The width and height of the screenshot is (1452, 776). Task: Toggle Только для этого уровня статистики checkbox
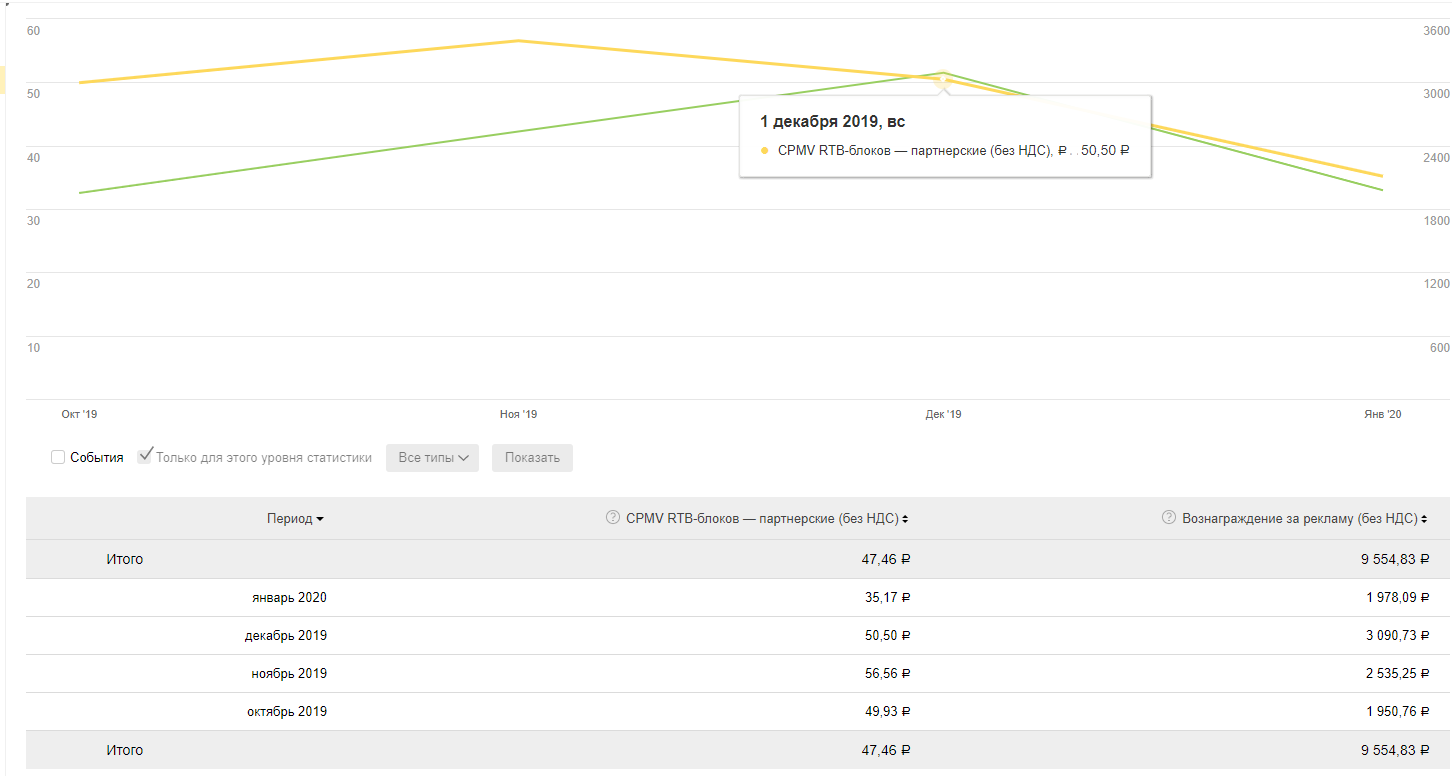[x=145, y=456]
